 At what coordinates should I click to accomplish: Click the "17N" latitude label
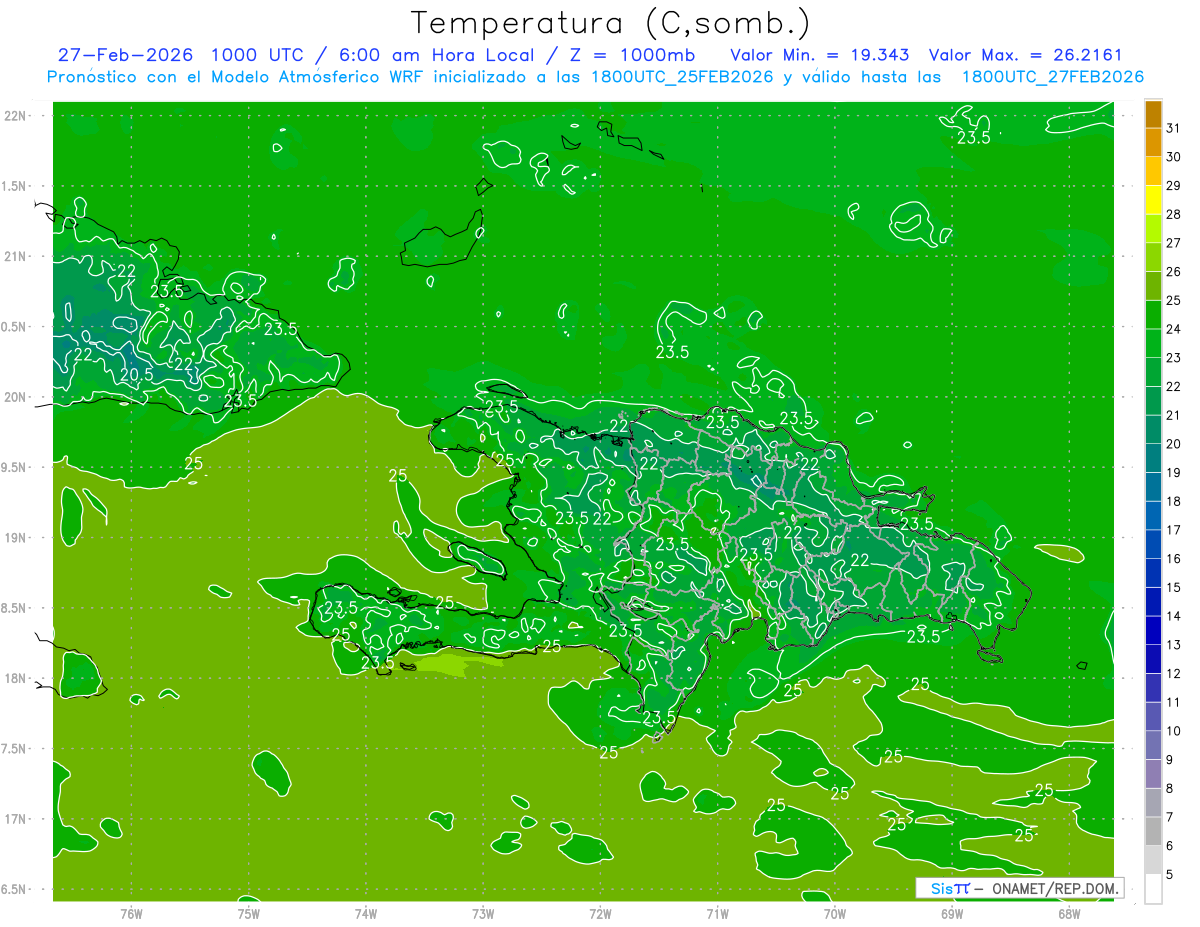pos(16,819)
